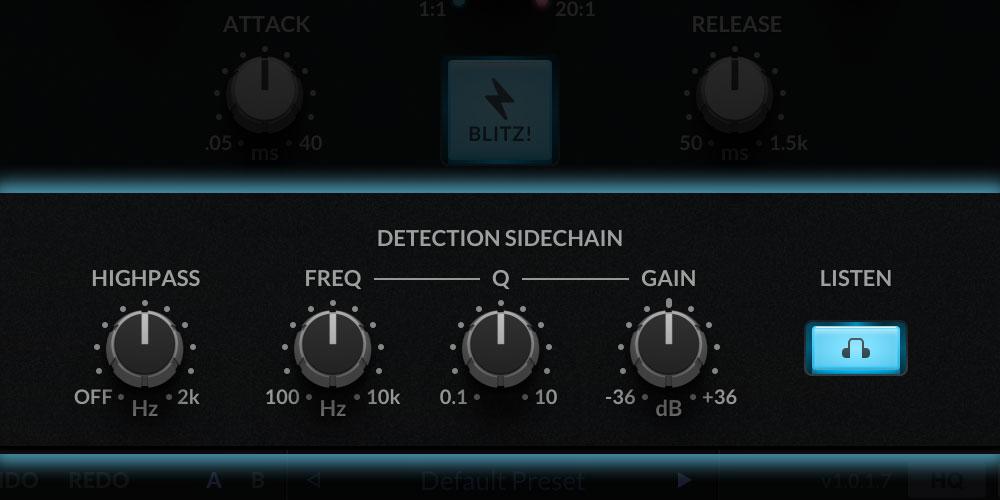The height and width of the screenshot is (500, 1000).
Task: Toggle the LISTEN headphones button
Action: click(x=855, y=348)
